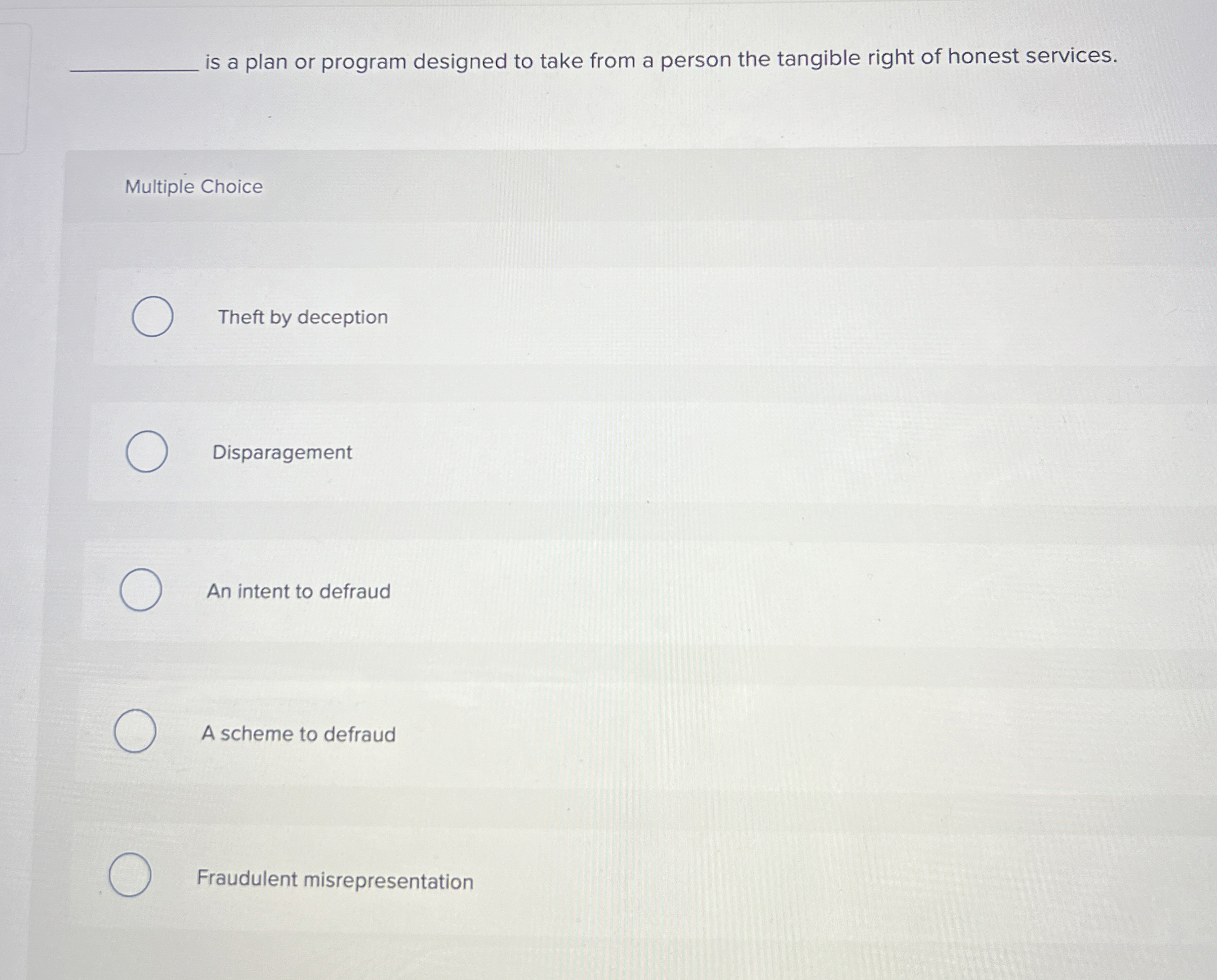Click the An intent to defraud answer text
1217x980 pixels.
(298, 592)
